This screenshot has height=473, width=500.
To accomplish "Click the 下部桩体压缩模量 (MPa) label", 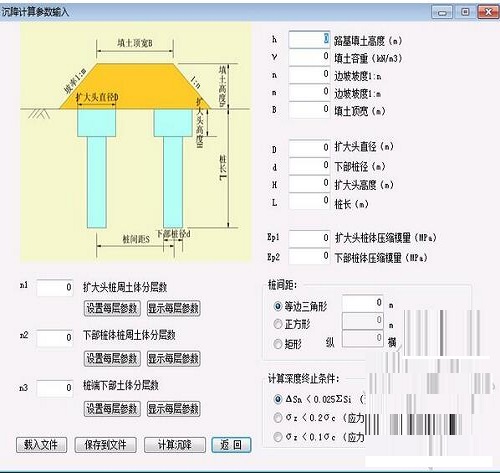I will click(x=381, y=257).
